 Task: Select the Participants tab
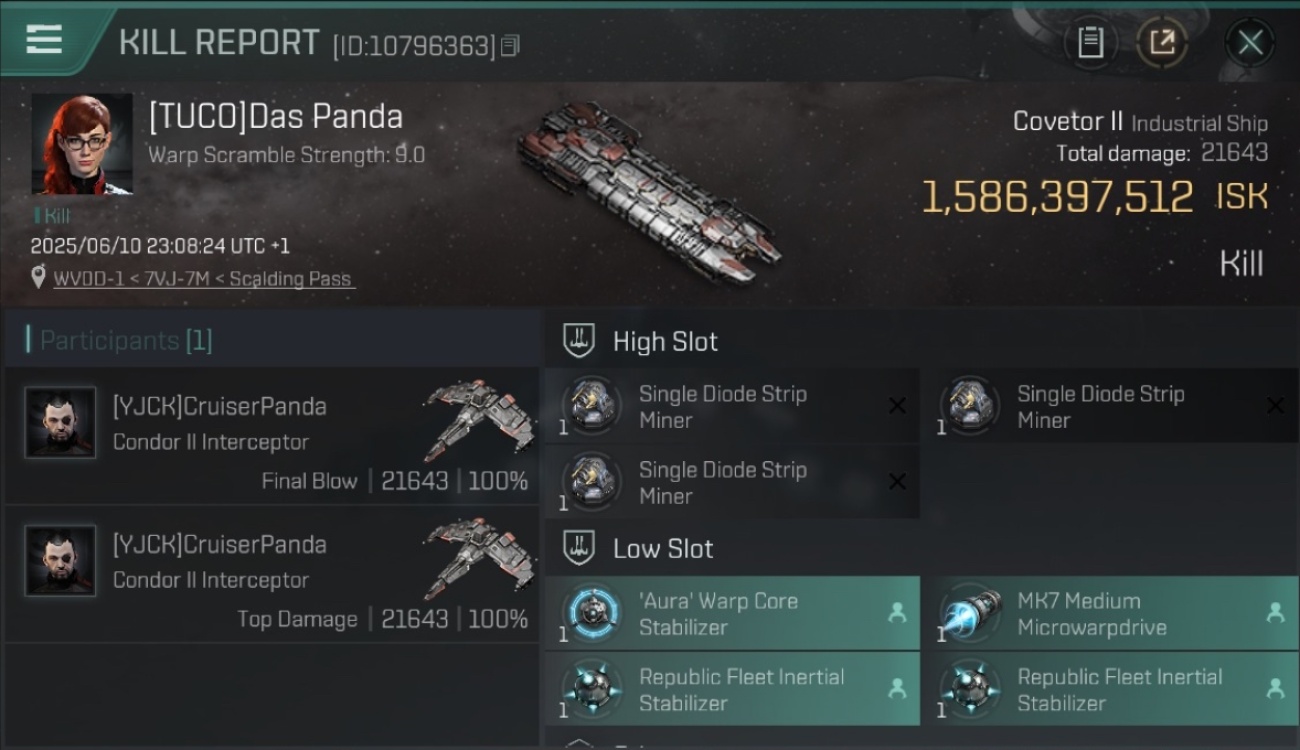click(125, 340)
